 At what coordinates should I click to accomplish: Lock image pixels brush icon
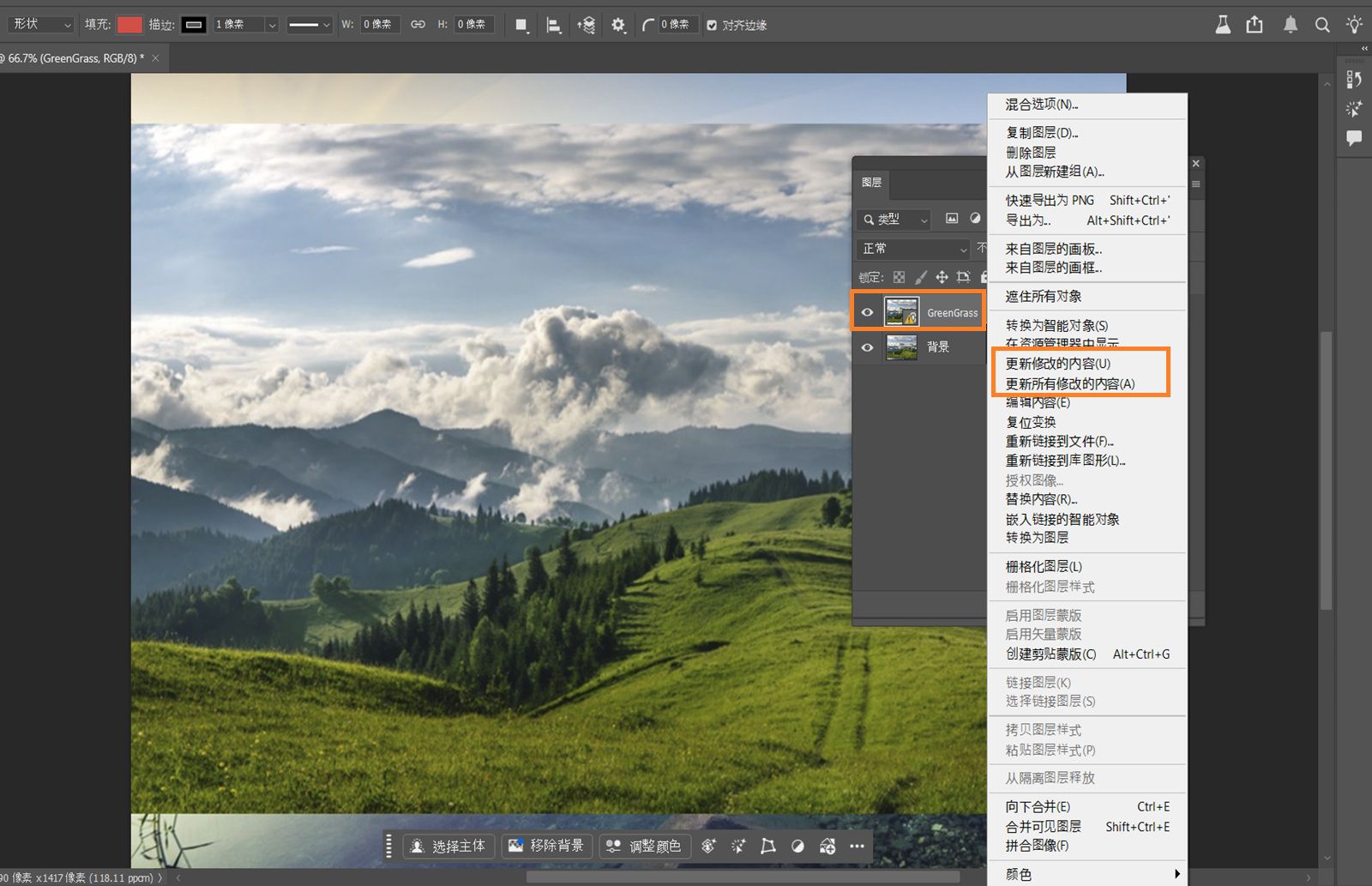(920, 277)
